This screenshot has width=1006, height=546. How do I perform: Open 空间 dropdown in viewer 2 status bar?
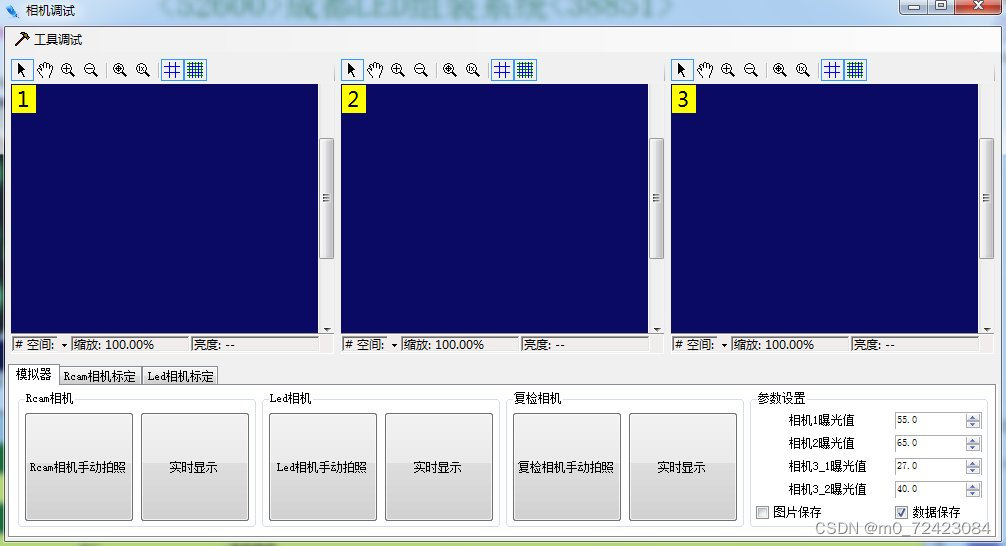(x=395, y=345)
